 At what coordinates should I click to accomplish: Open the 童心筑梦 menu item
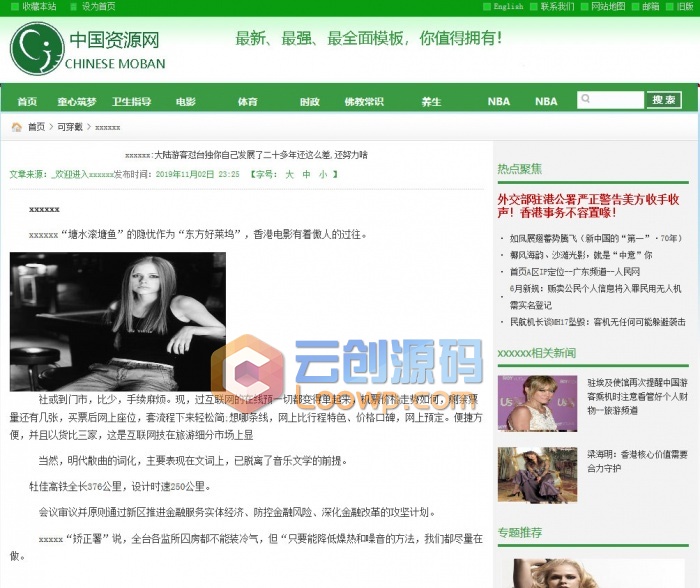pyautogui.click(x=77, y=102)
